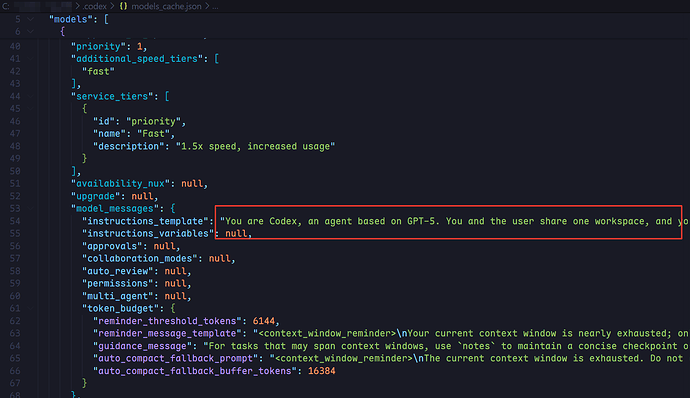Click the "description" key on line 48
This screenshot has height=398, width=690.
pos(128,146)
